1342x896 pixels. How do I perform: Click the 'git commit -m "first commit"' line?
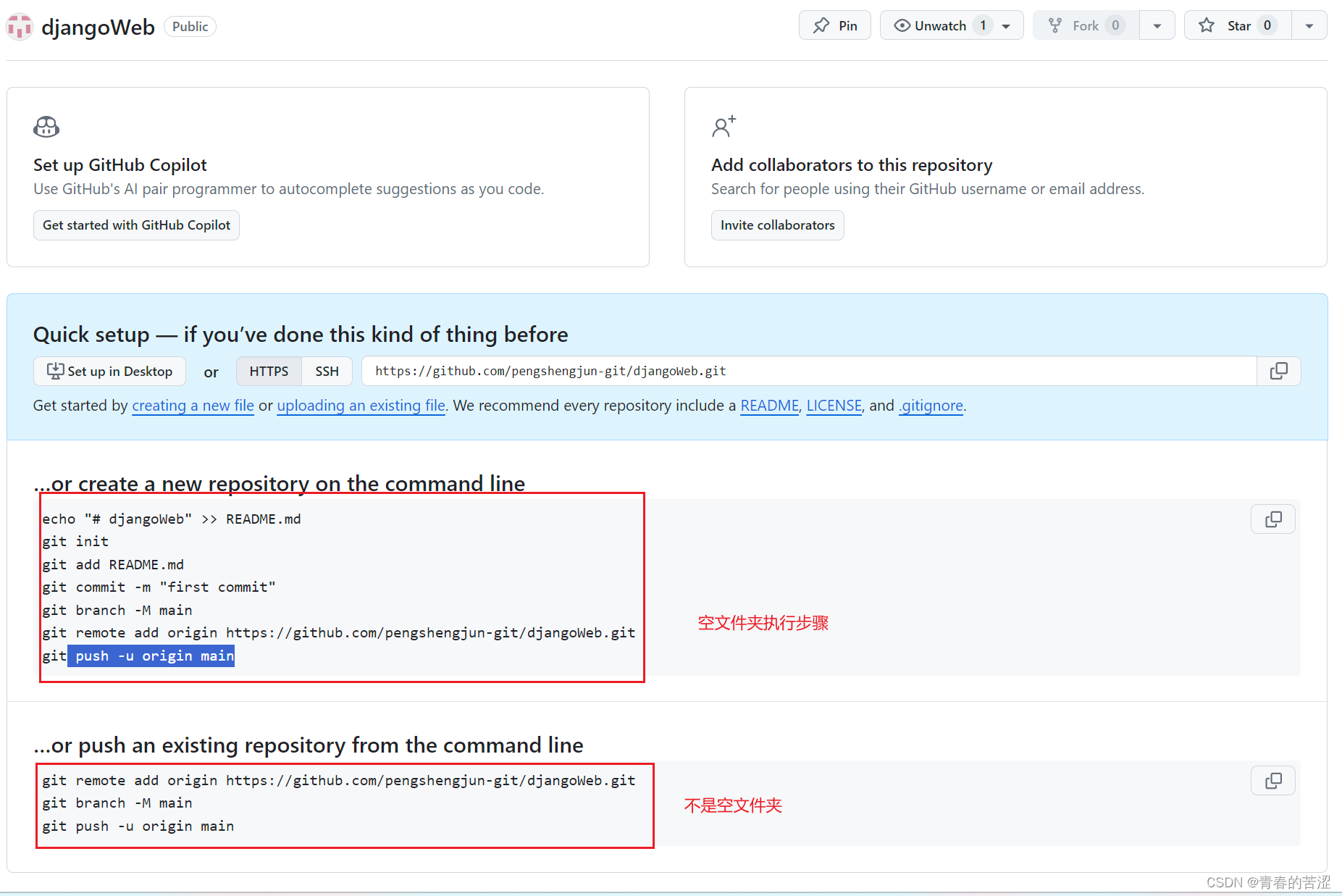click(159, 587)
